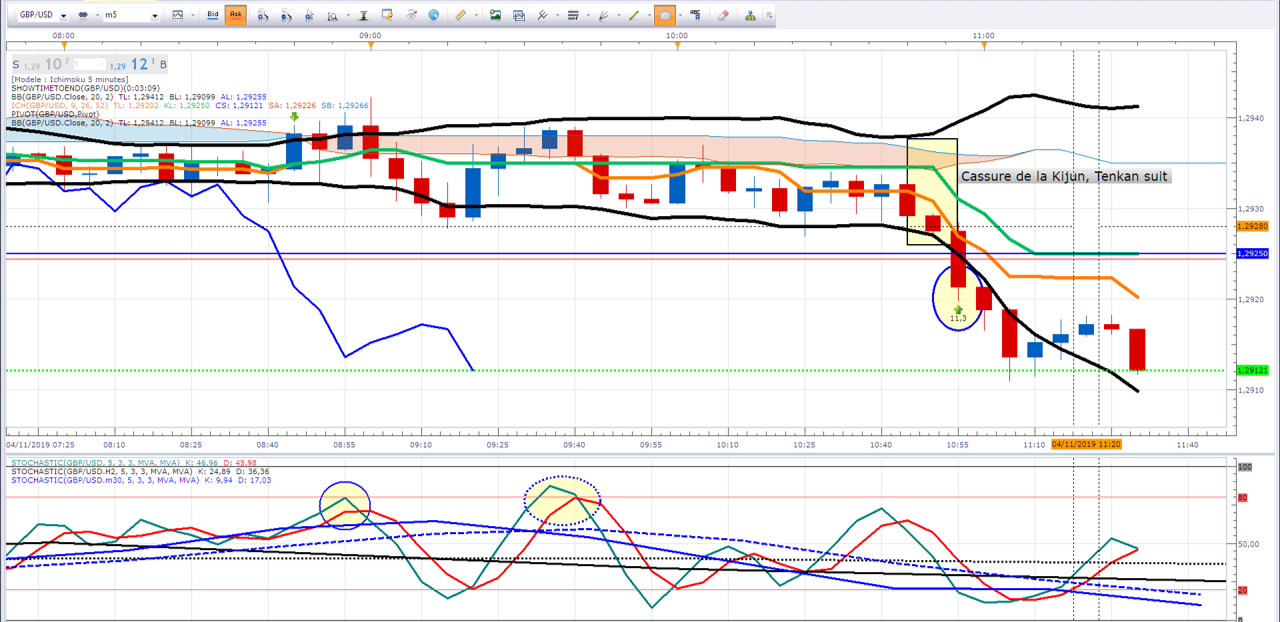Viewport: 1280px width, 622px height.
Task: Click the chart window snapshot icon
Action: click(x=519, y=15)
